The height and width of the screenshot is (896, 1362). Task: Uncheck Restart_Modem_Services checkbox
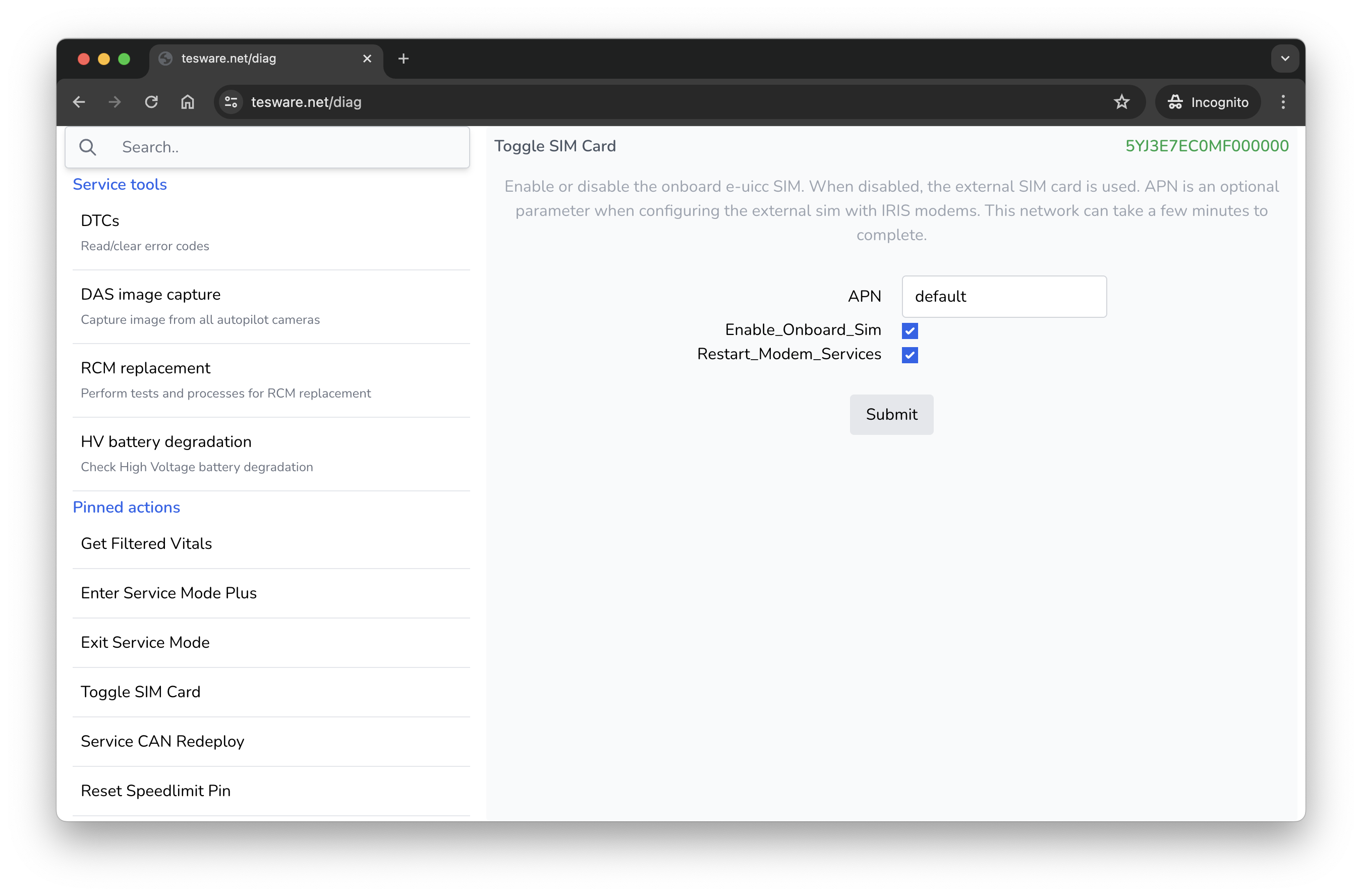(x=910, y=355)
